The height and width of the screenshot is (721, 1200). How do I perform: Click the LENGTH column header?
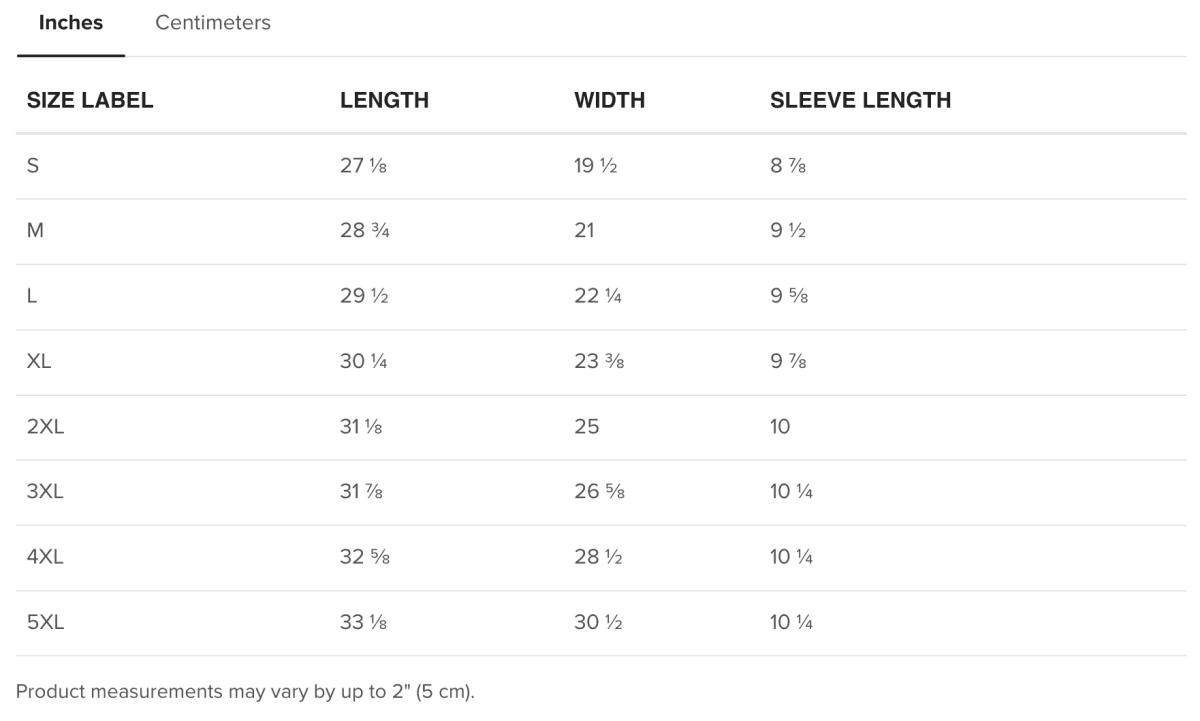(384, 100)
